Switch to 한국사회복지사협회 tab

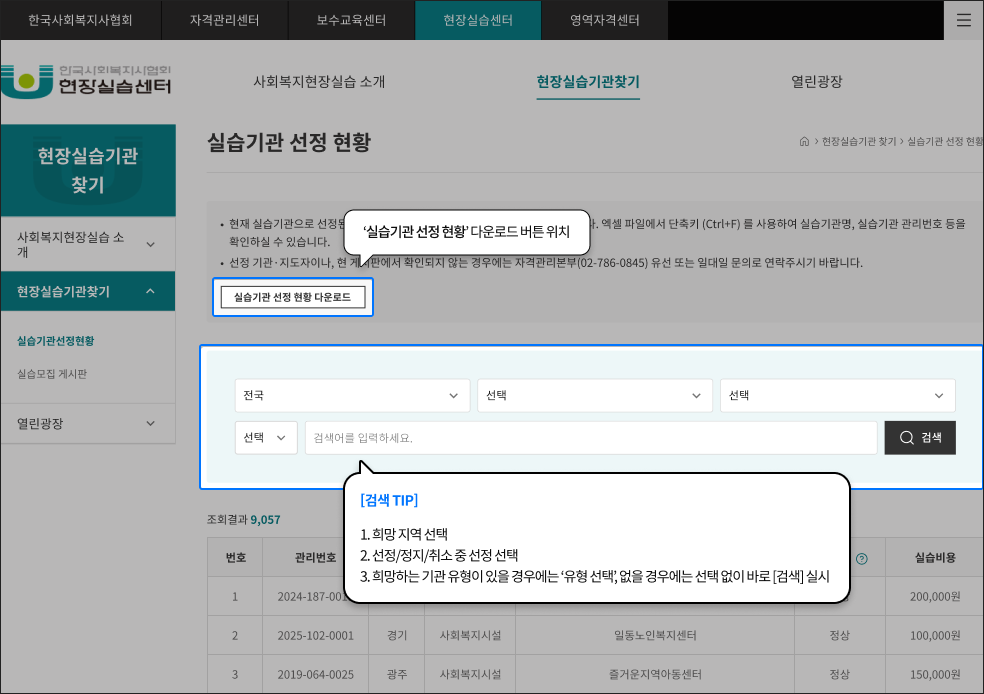click(x=80, y=20)
